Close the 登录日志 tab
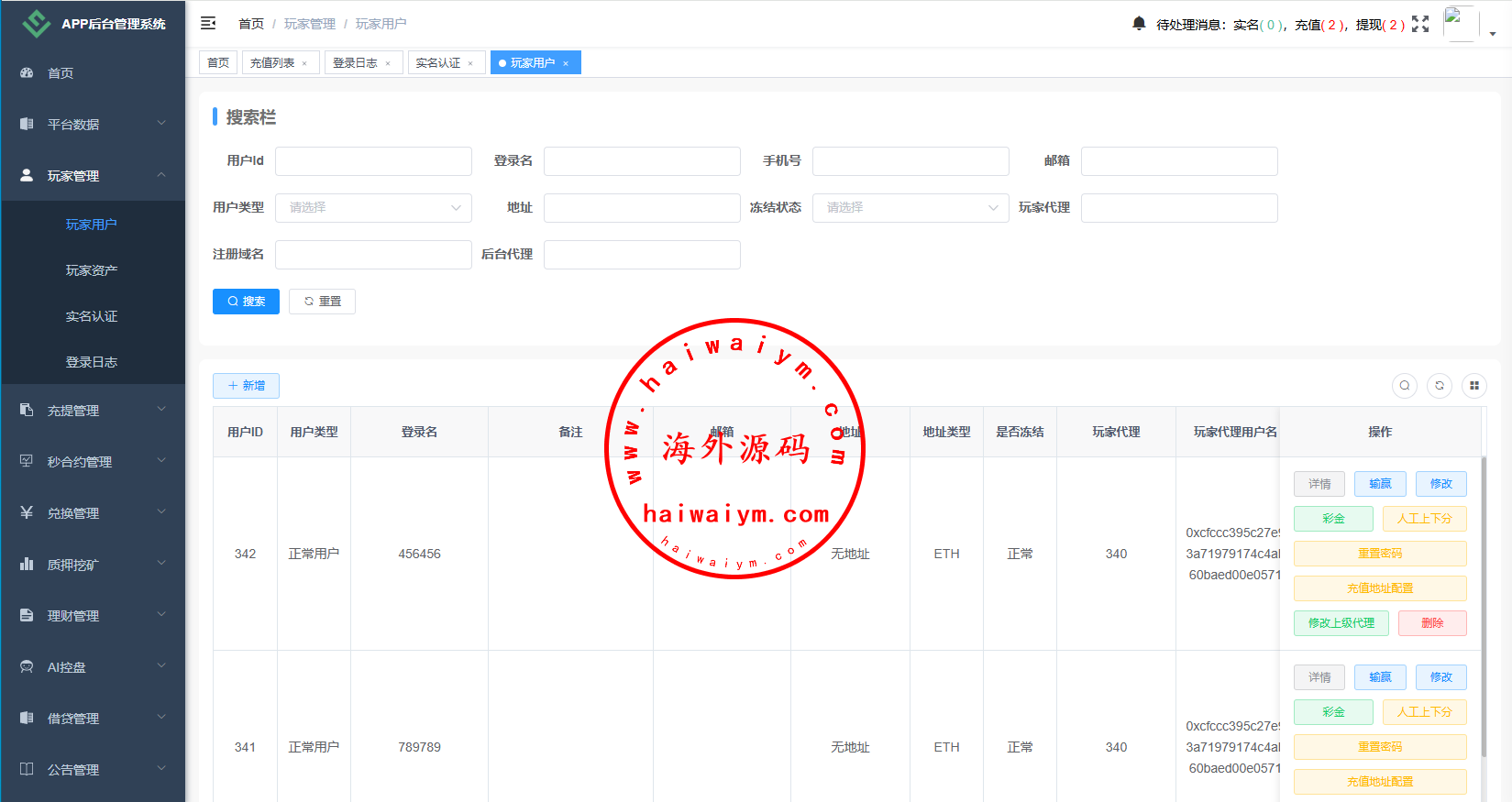The image size is (1512, 802). tap(388, 63)
